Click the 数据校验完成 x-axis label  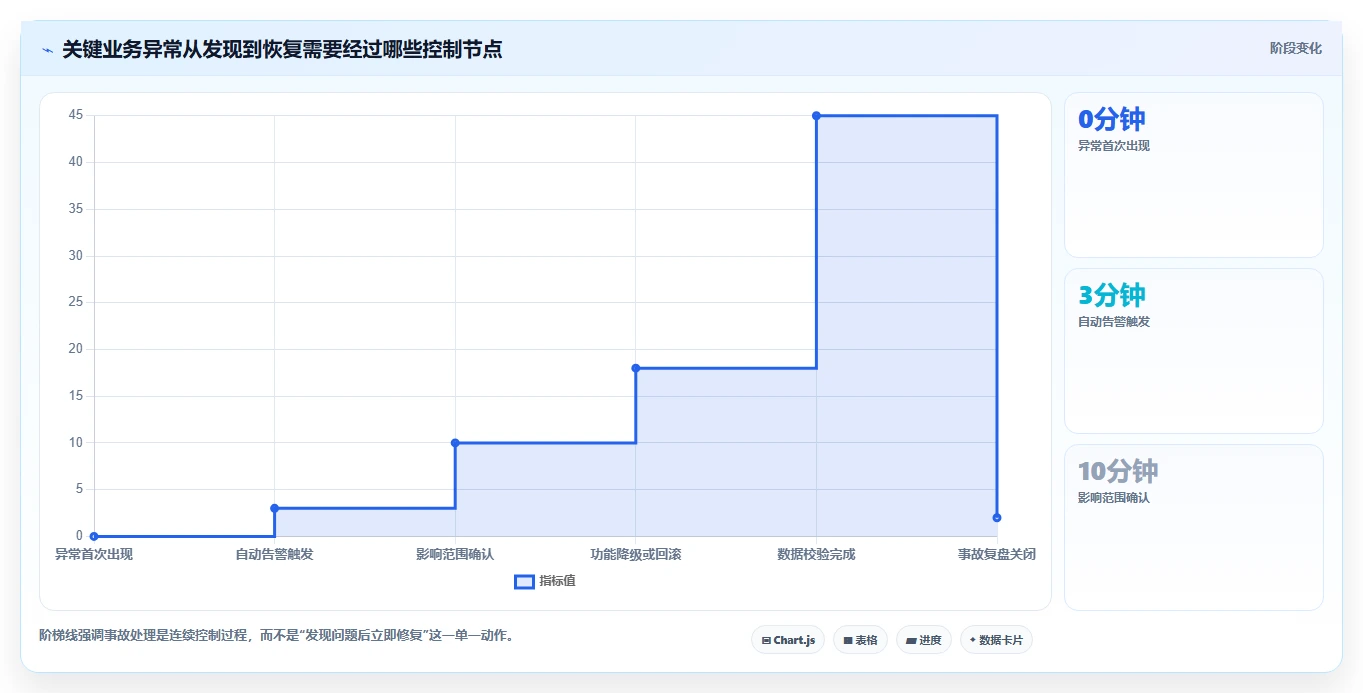coord(816,554)
